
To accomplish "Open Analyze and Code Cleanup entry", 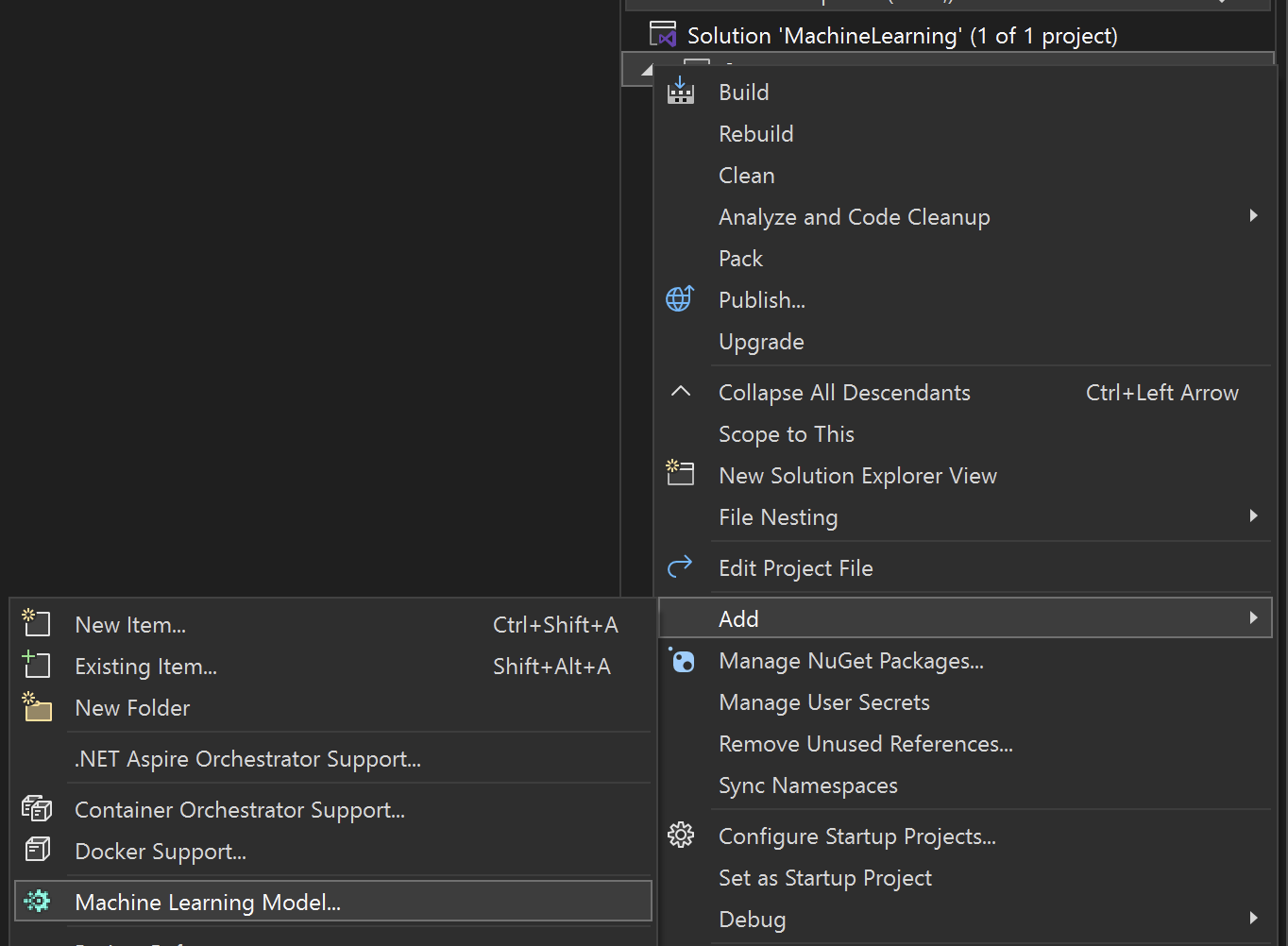I will 965,217.
